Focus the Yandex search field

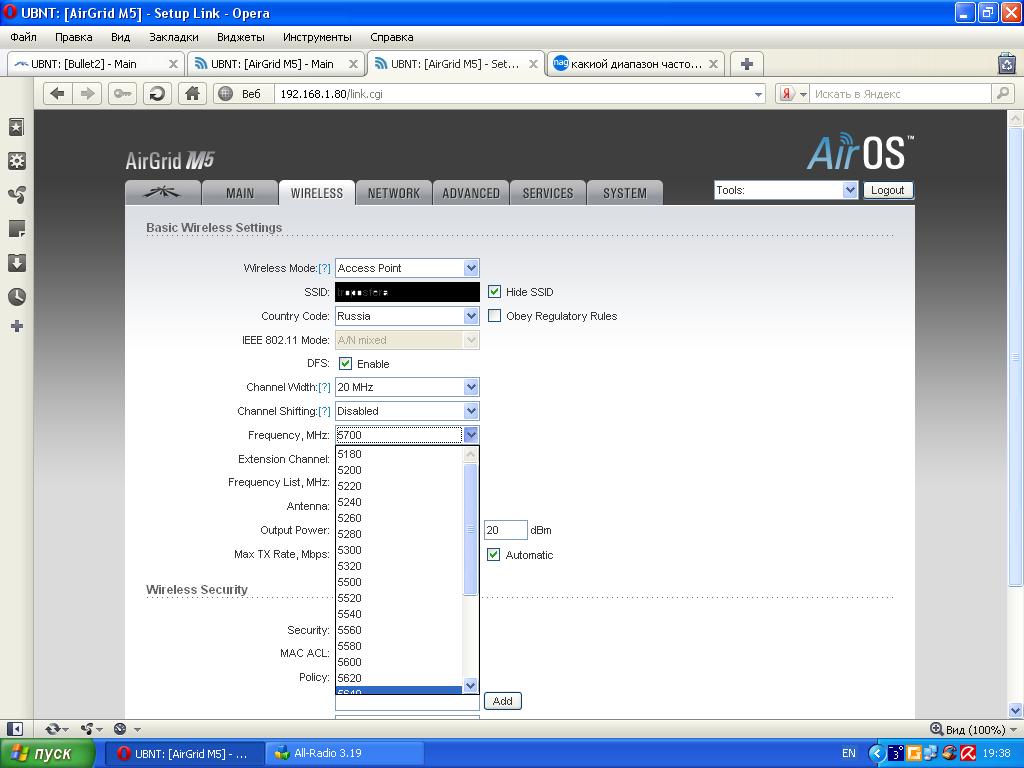[901, 94]
